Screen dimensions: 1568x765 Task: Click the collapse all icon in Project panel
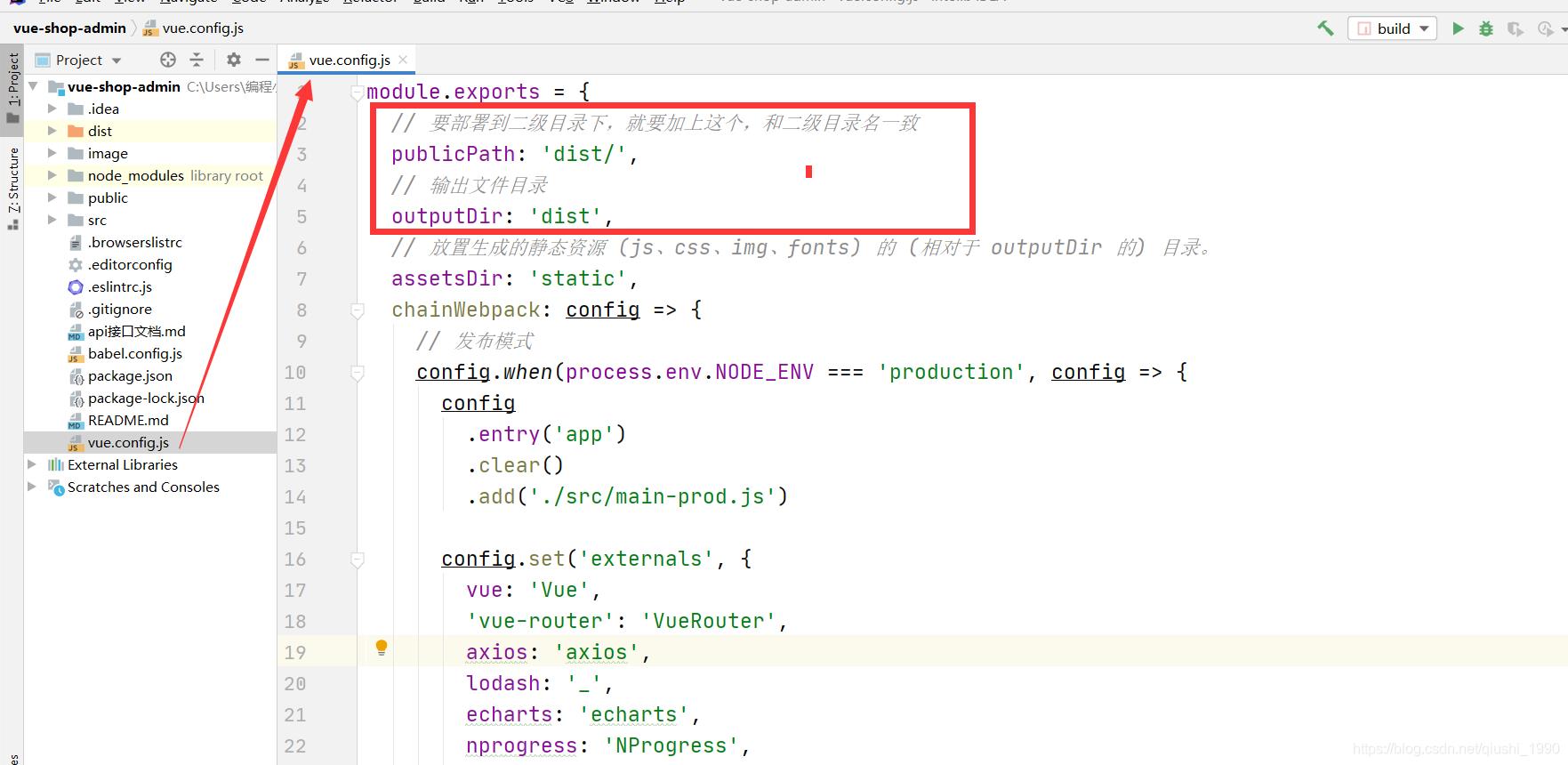coord(197,60)
